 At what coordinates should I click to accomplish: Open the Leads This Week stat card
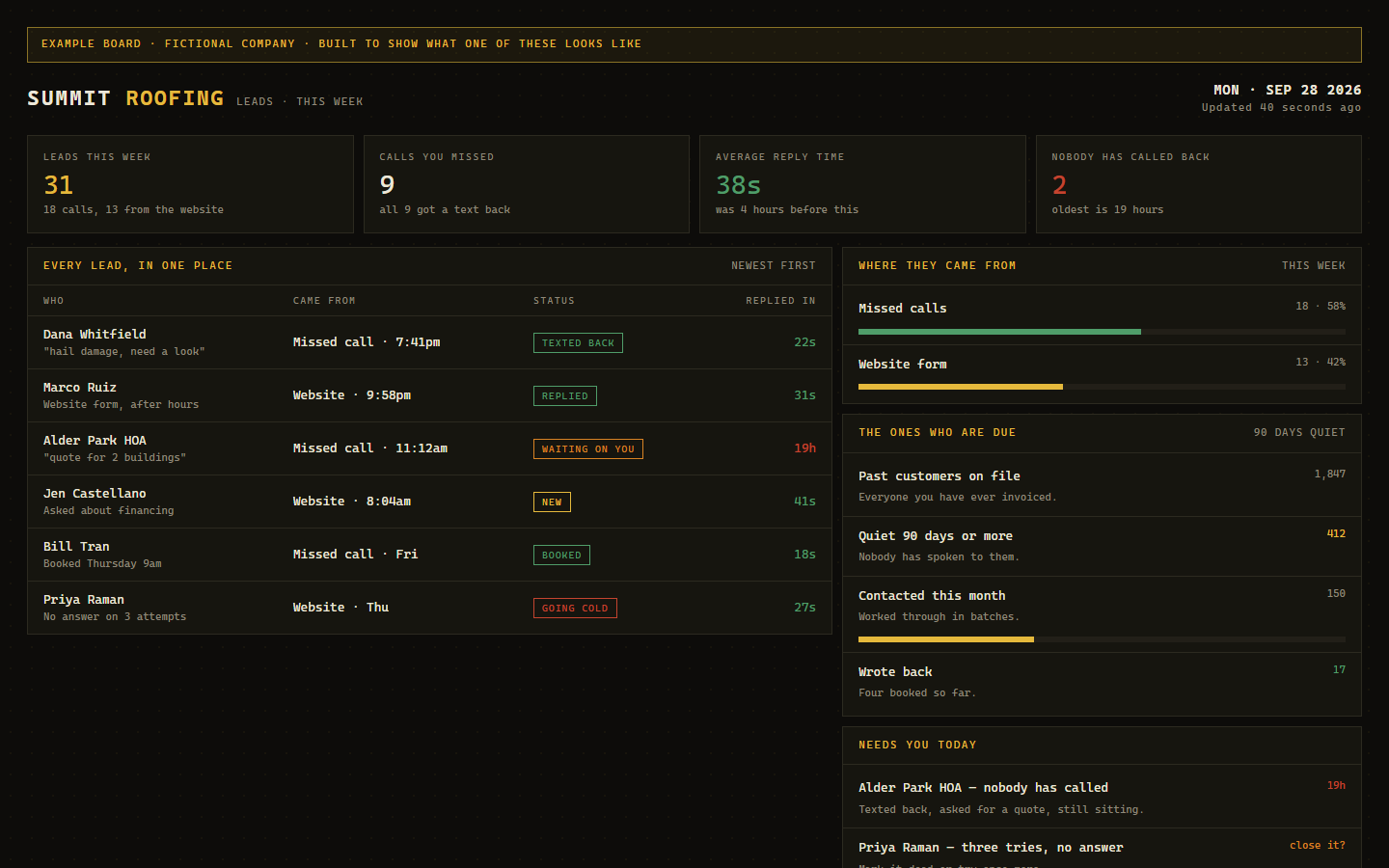pos(190,184)
